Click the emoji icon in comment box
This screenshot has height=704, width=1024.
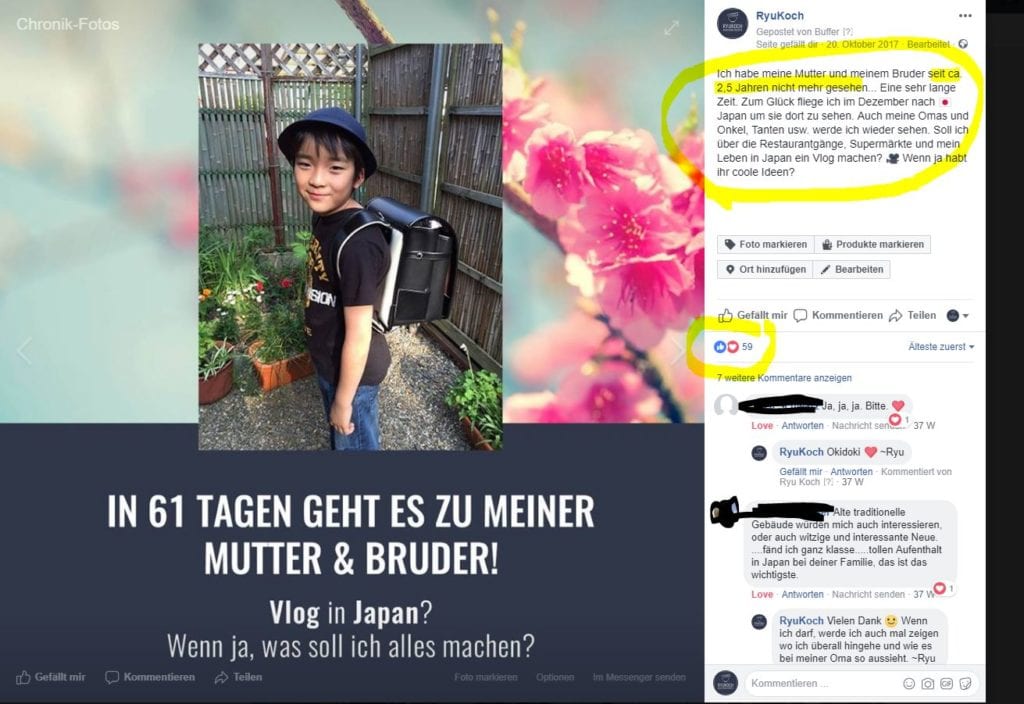908,683
